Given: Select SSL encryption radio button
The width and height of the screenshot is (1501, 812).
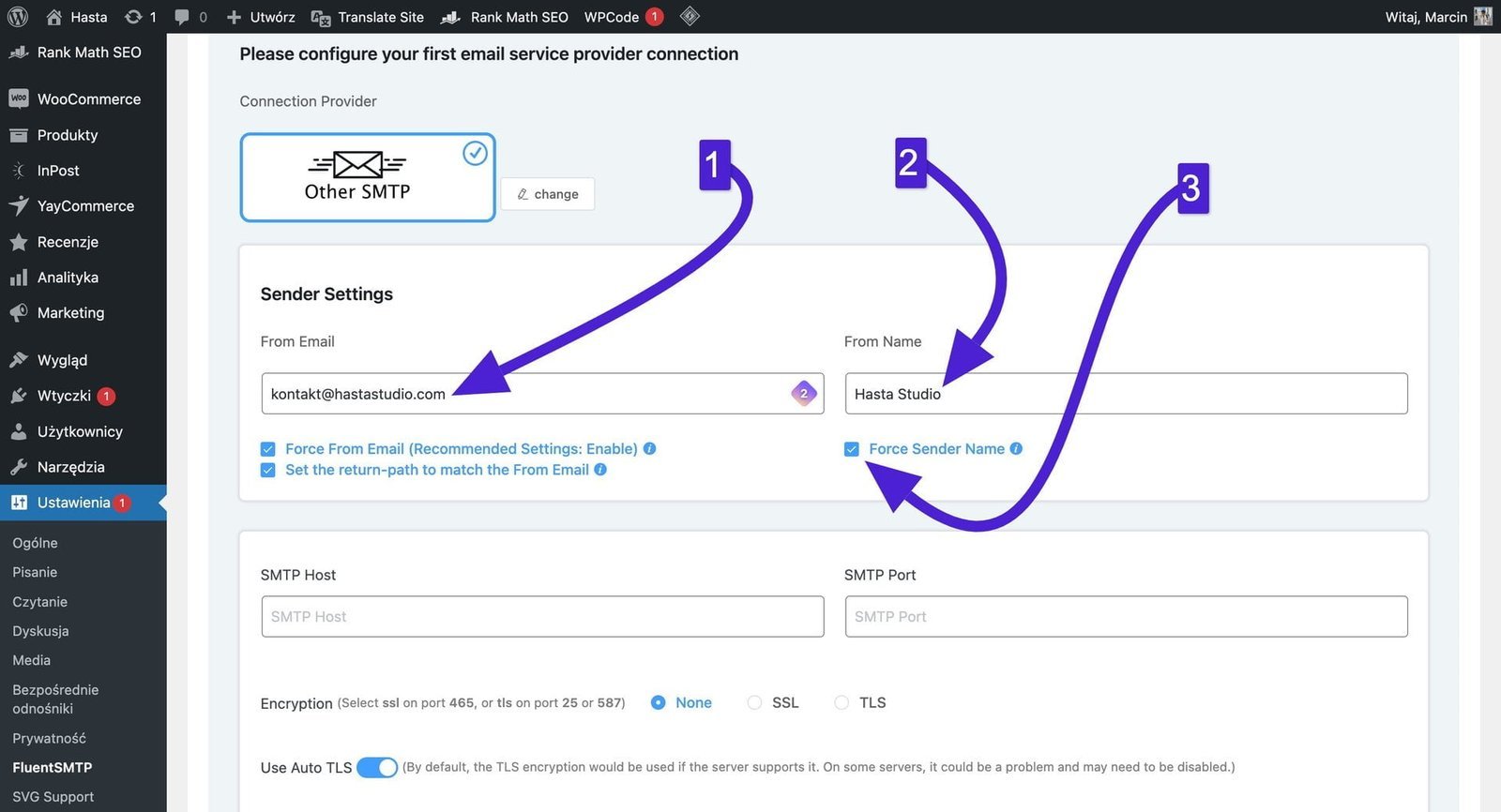Looking at the screenshot, I should 754,703.
